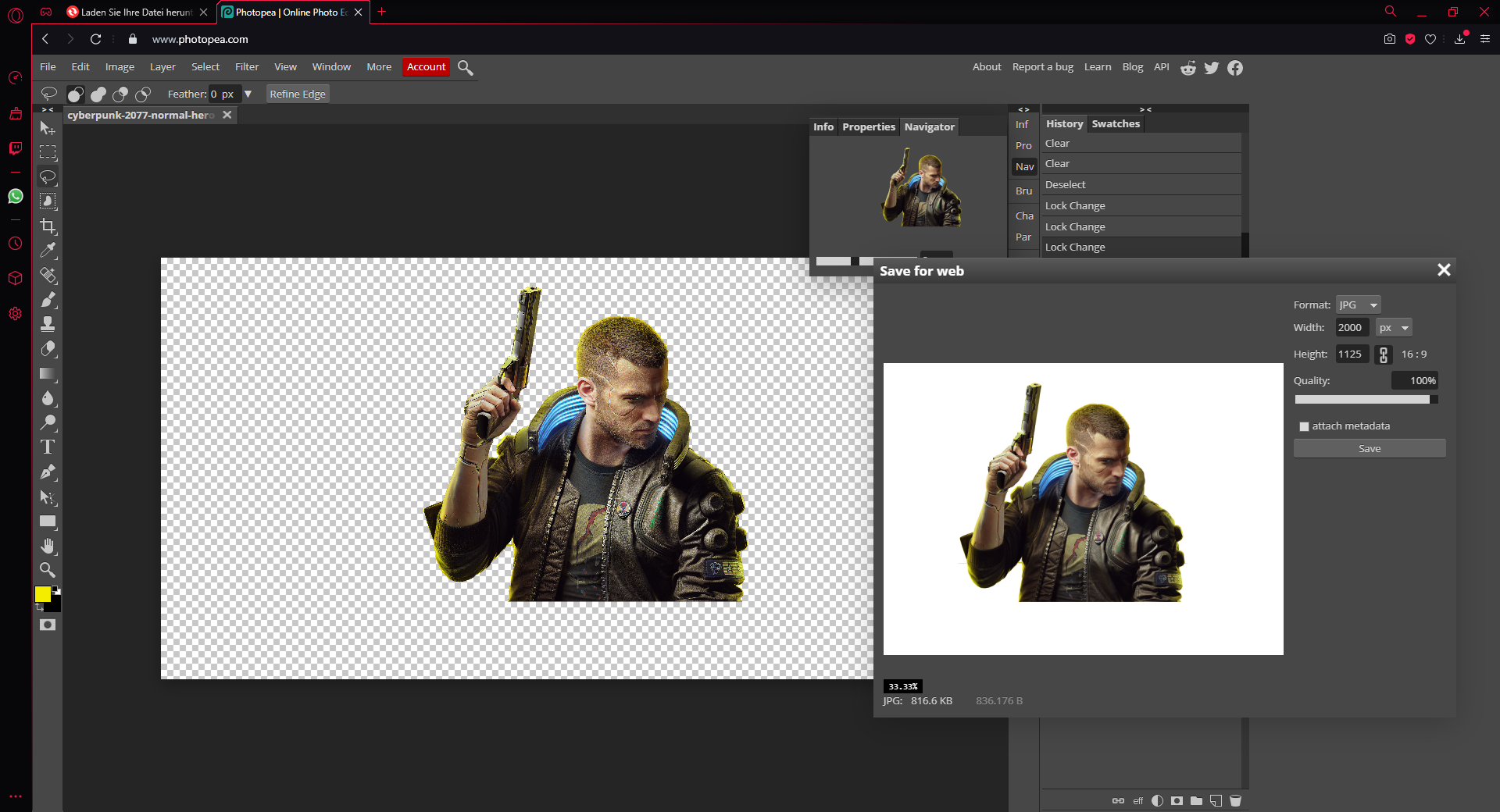Screen dimensions: 1500x812
Task: Expand the Feather value dropdown arrow
Action: coord(248,94)
